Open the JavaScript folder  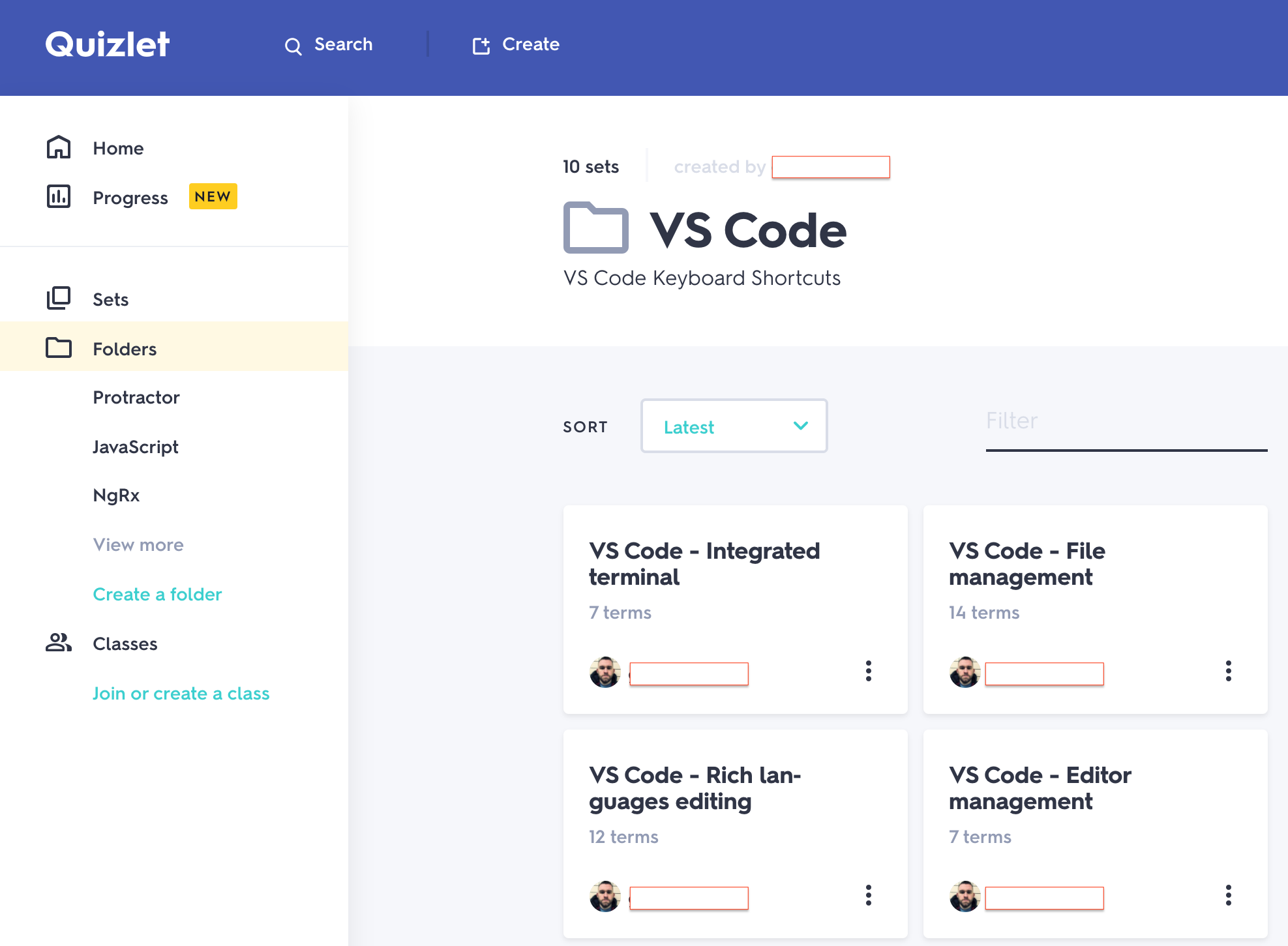click(x=135, y=447)
